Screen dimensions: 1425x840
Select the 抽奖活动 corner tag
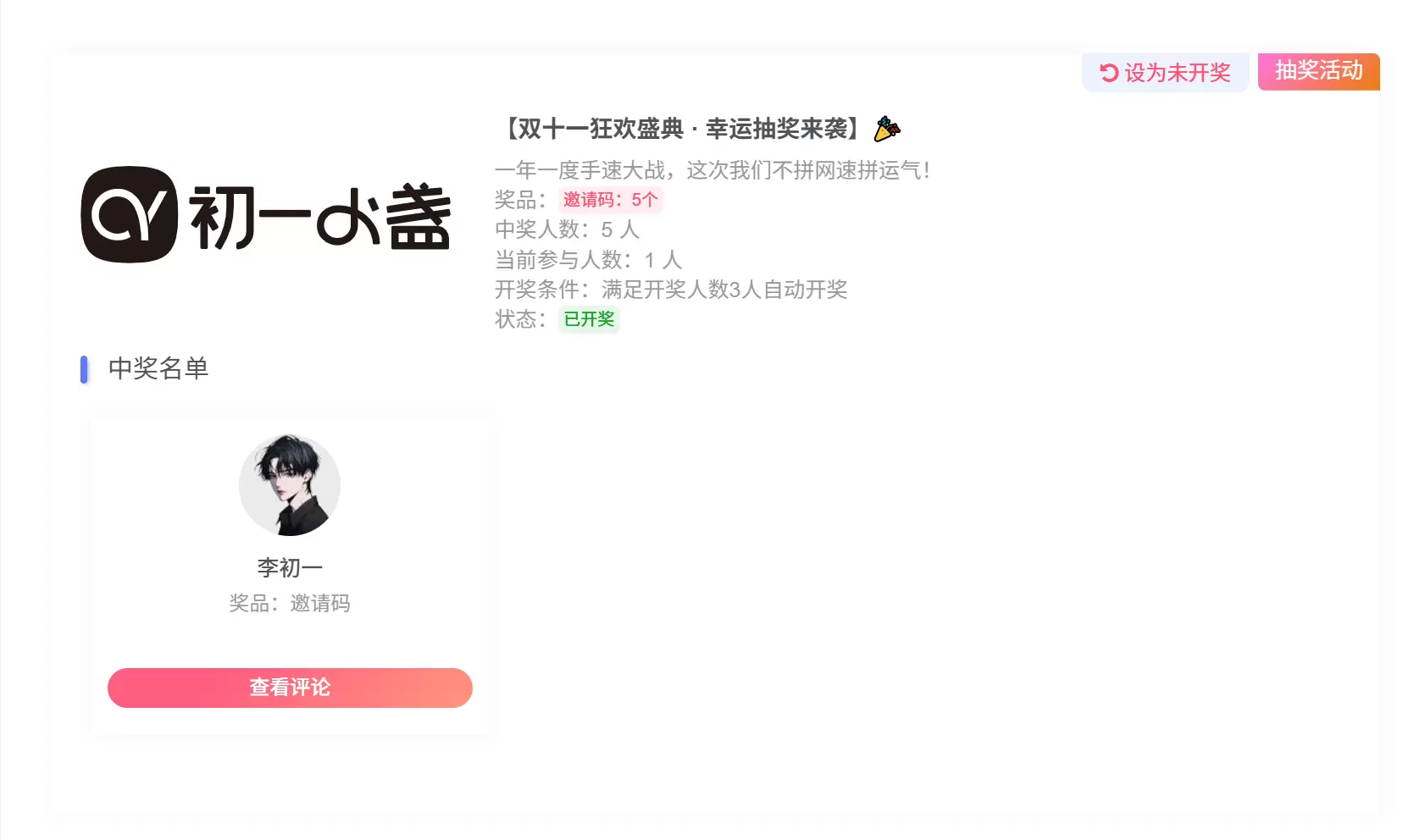(x=1318, y=71)
